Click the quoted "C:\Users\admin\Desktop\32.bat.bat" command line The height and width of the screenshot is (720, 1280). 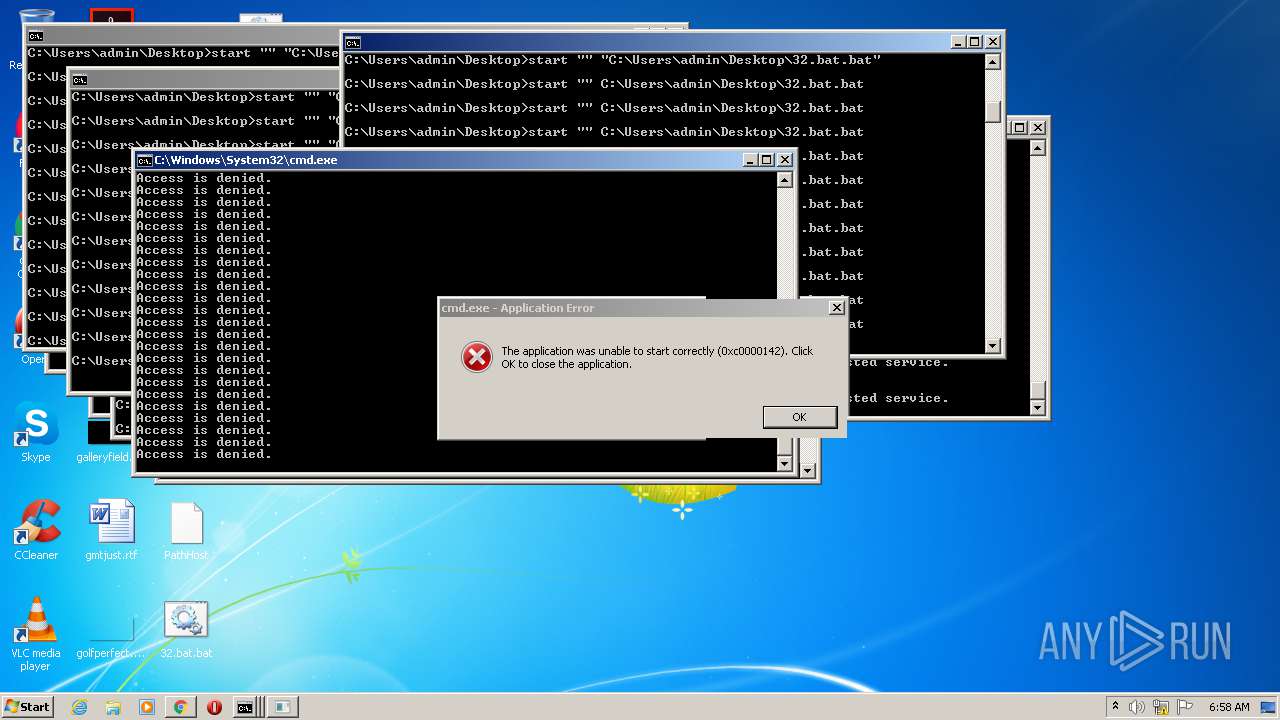(741, 60)
